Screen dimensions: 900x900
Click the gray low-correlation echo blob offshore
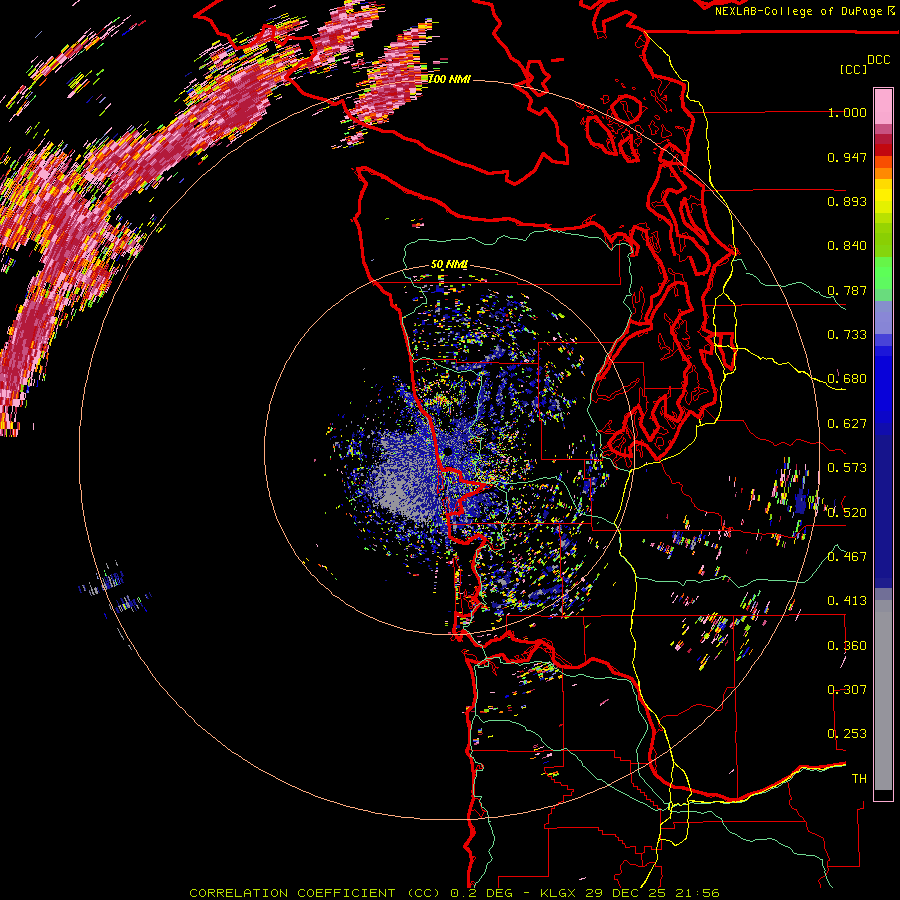(x=396, y=488)
